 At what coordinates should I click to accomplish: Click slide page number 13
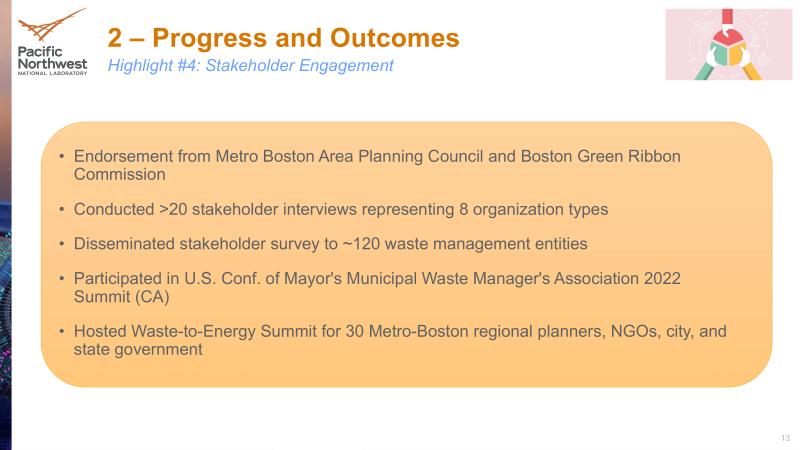785,438
